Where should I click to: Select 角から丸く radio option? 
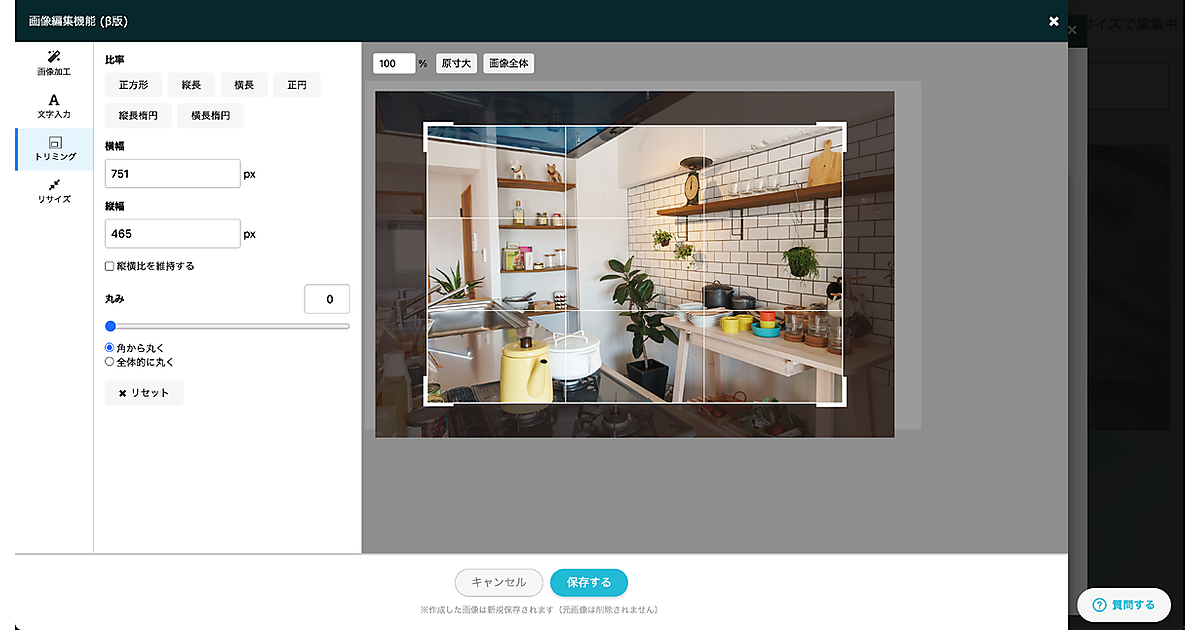tap(110, 347)
